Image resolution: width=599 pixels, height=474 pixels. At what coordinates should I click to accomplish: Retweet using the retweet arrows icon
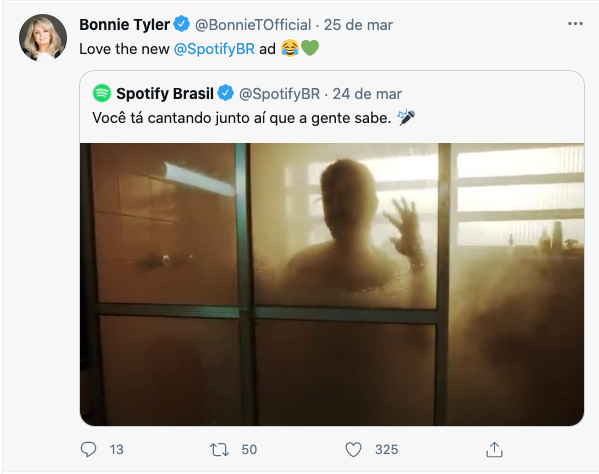pos(220,450)
